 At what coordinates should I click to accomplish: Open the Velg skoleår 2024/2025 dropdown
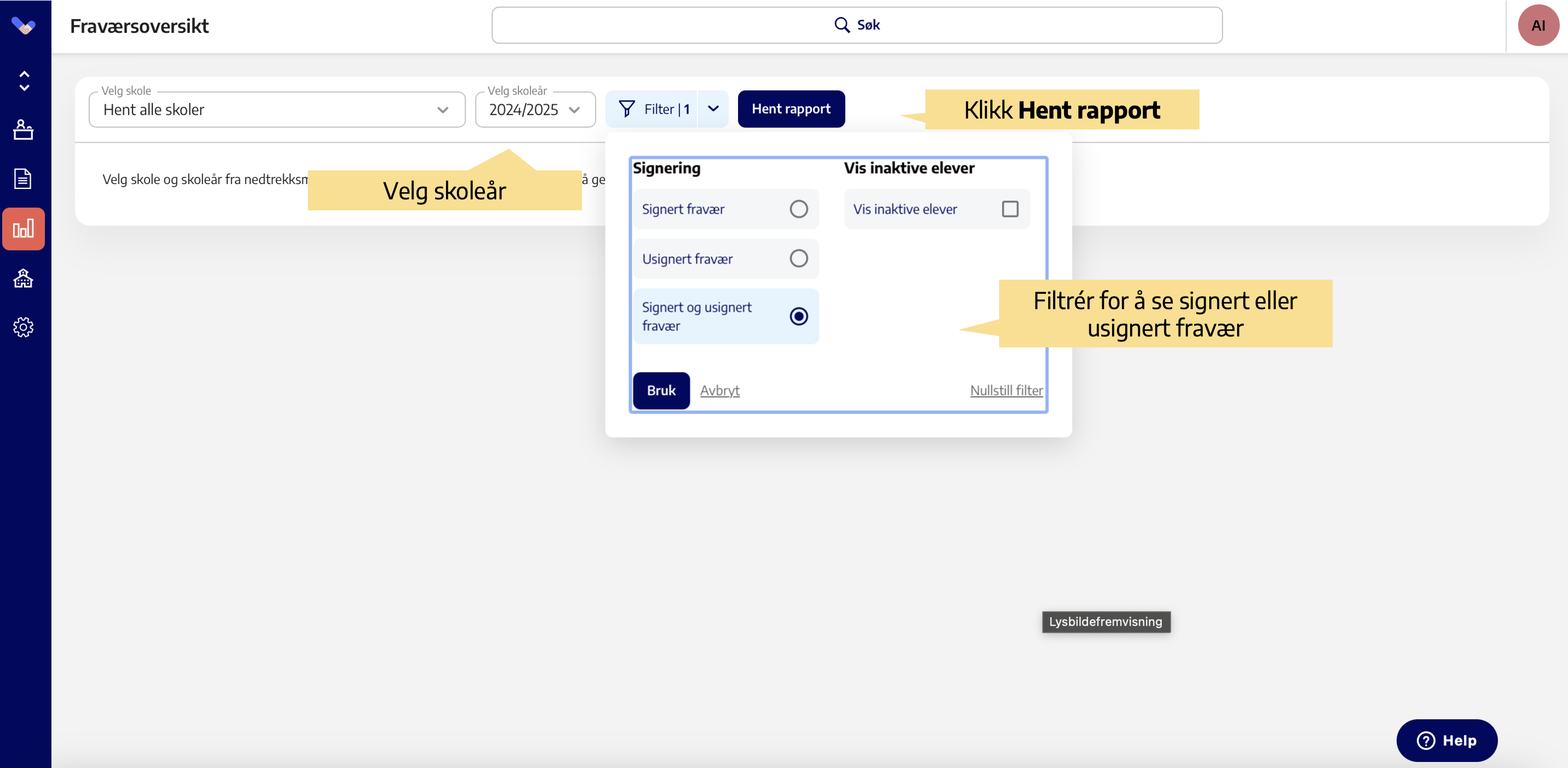pos(534,110)
